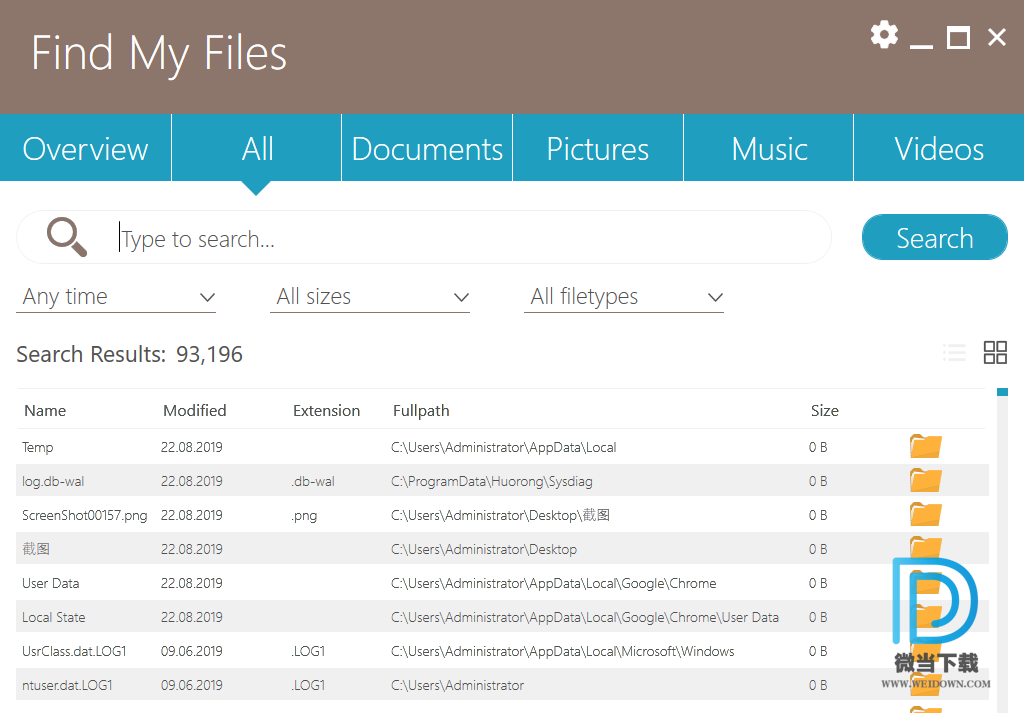Select the log.db-wal file name
Screen dimensions: 1024x722
[x=53, y=481]
